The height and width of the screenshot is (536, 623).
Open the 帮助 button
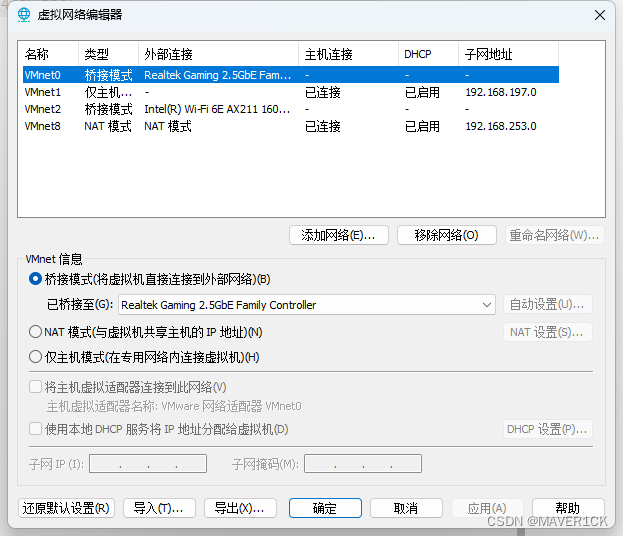[x=568, y=508]
